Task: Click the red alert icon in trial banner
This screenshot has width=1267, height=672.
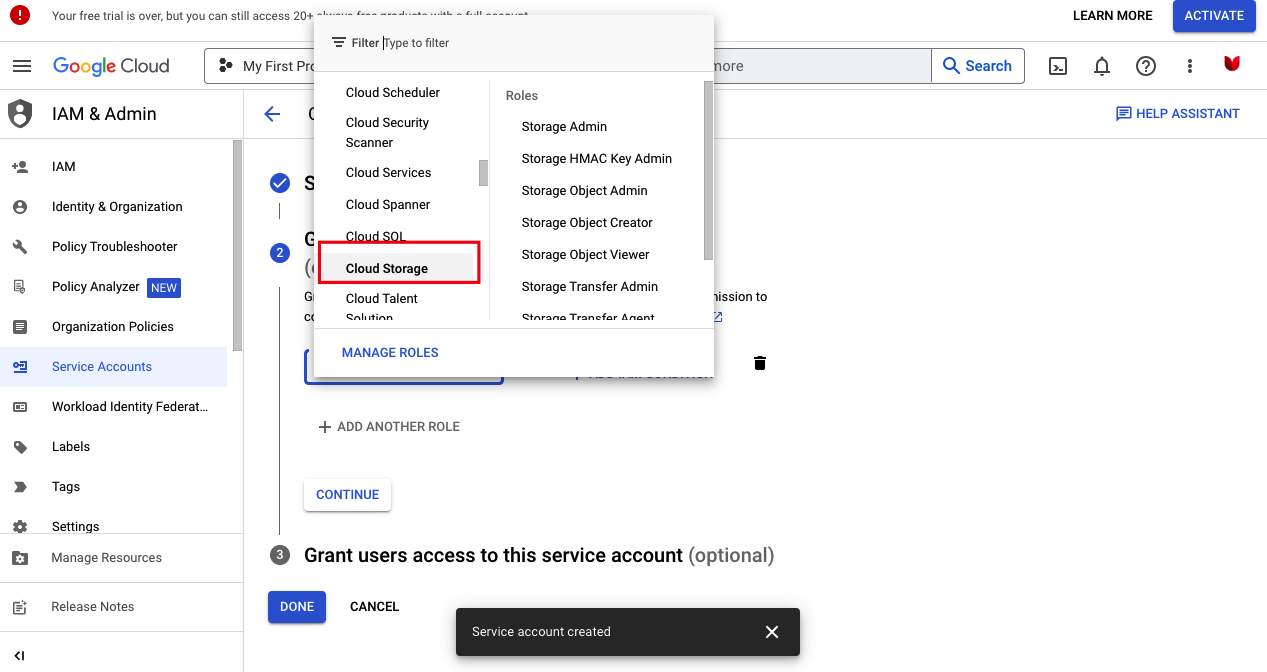Action: 20,16
